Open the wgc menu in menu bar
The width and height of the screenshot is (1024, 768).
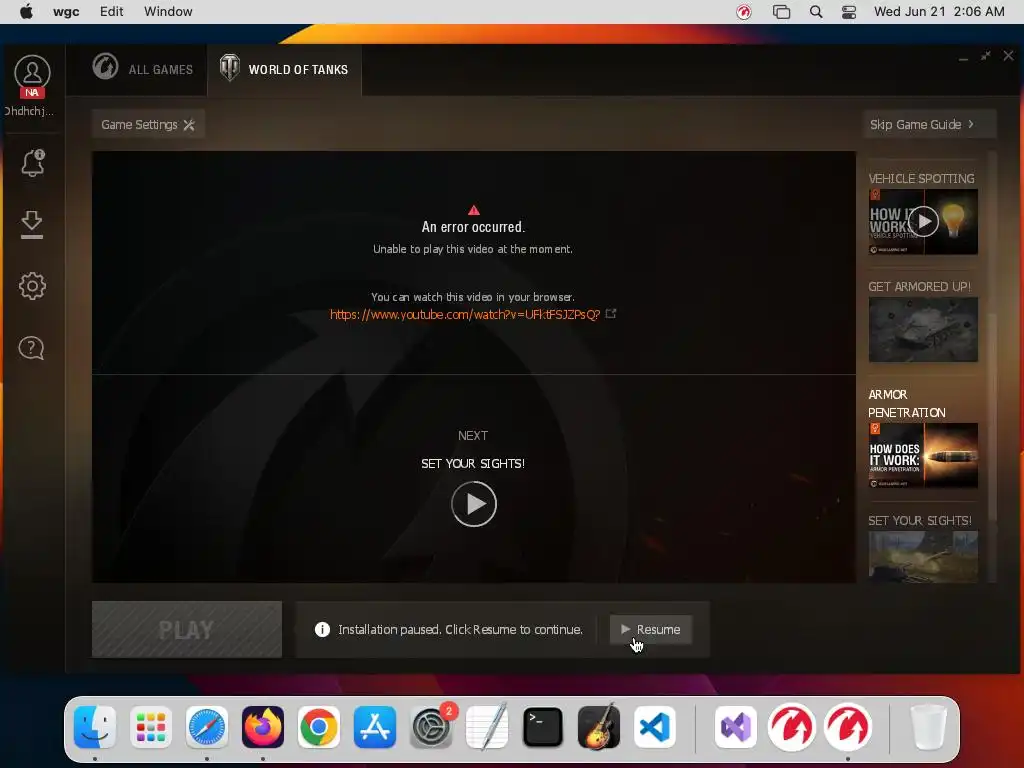pyautogui.click(x=66, y=12)
